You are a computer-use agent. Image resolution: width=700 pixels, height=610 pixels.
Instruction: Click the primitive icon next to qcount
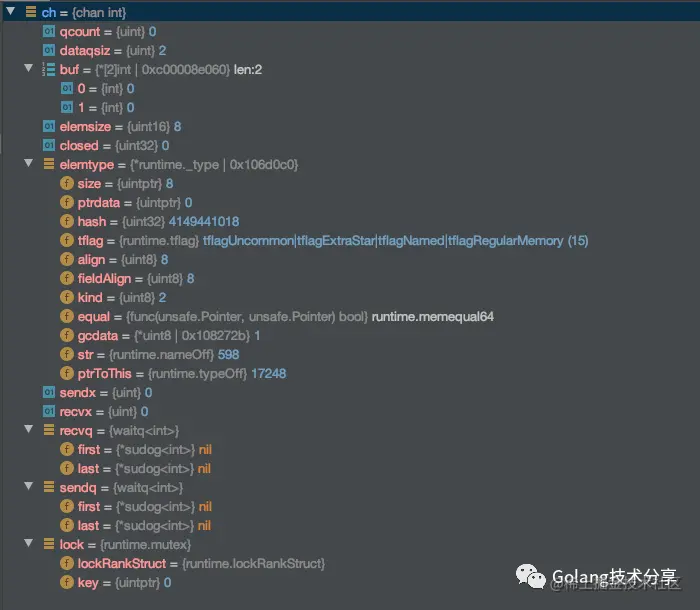(x=49, y=31)
